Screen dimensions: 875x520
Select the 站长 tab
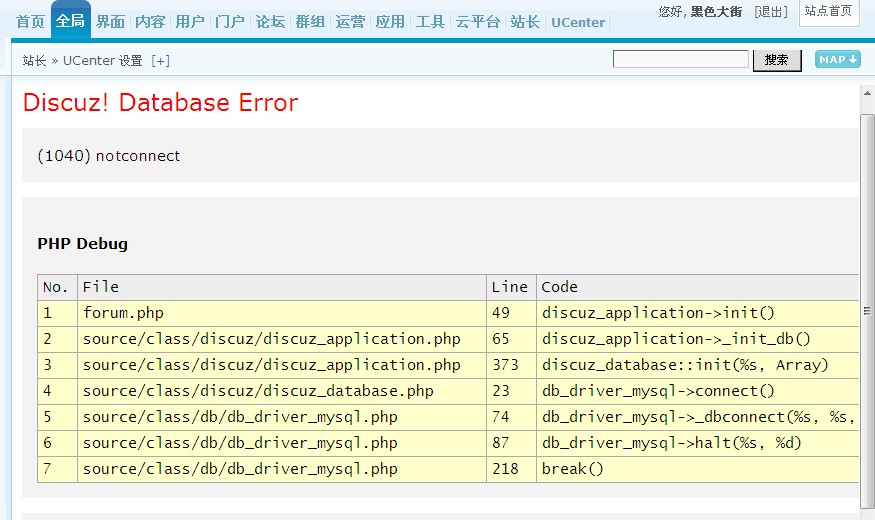coord(525,22)
